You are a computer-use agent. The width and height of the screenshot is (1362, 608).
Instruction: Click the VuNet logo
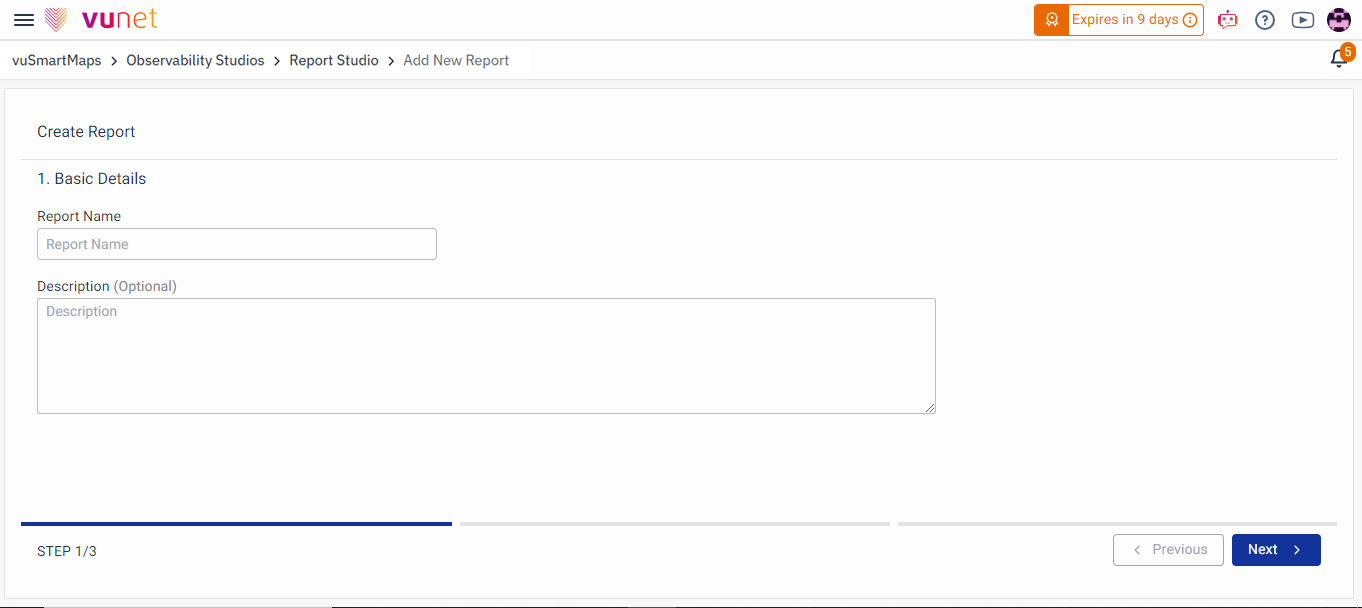(x=102, y=19)
